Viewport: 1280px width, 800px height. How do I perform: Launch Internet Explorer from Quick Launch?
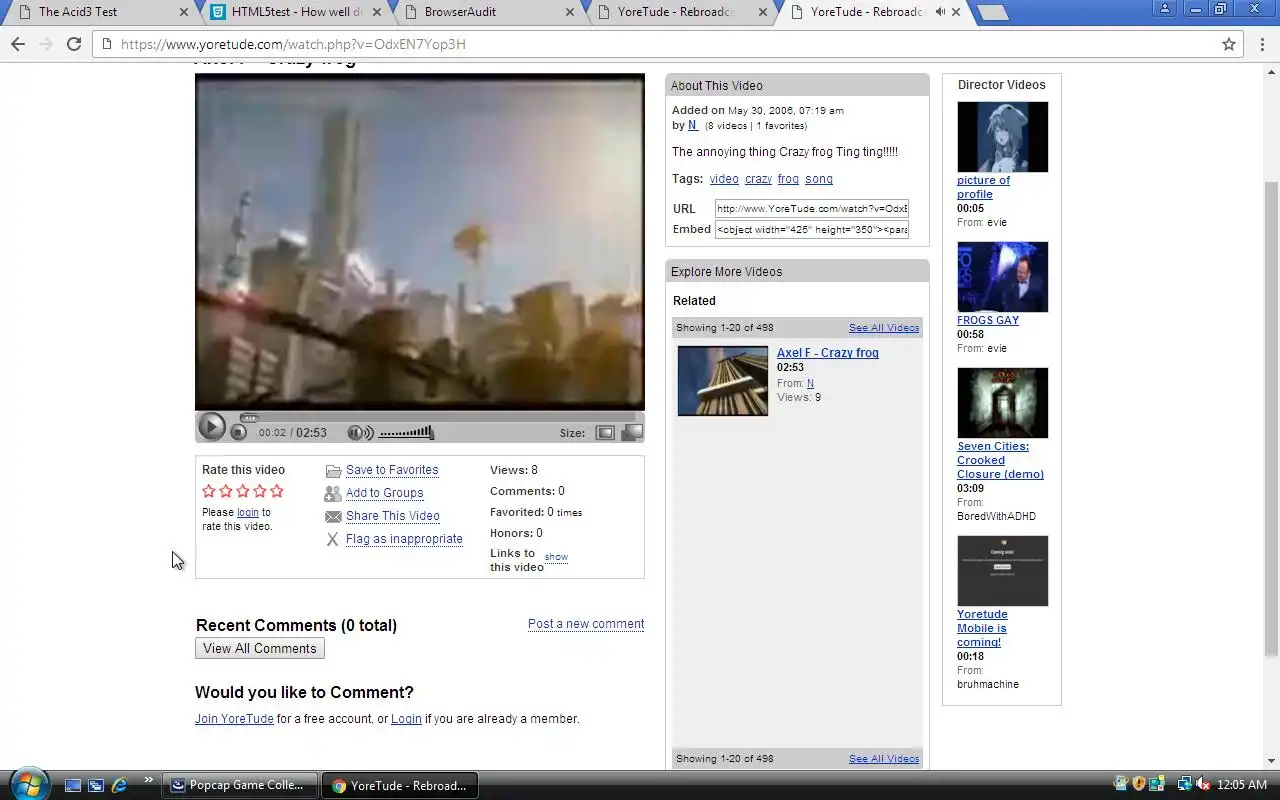(119, 785)
